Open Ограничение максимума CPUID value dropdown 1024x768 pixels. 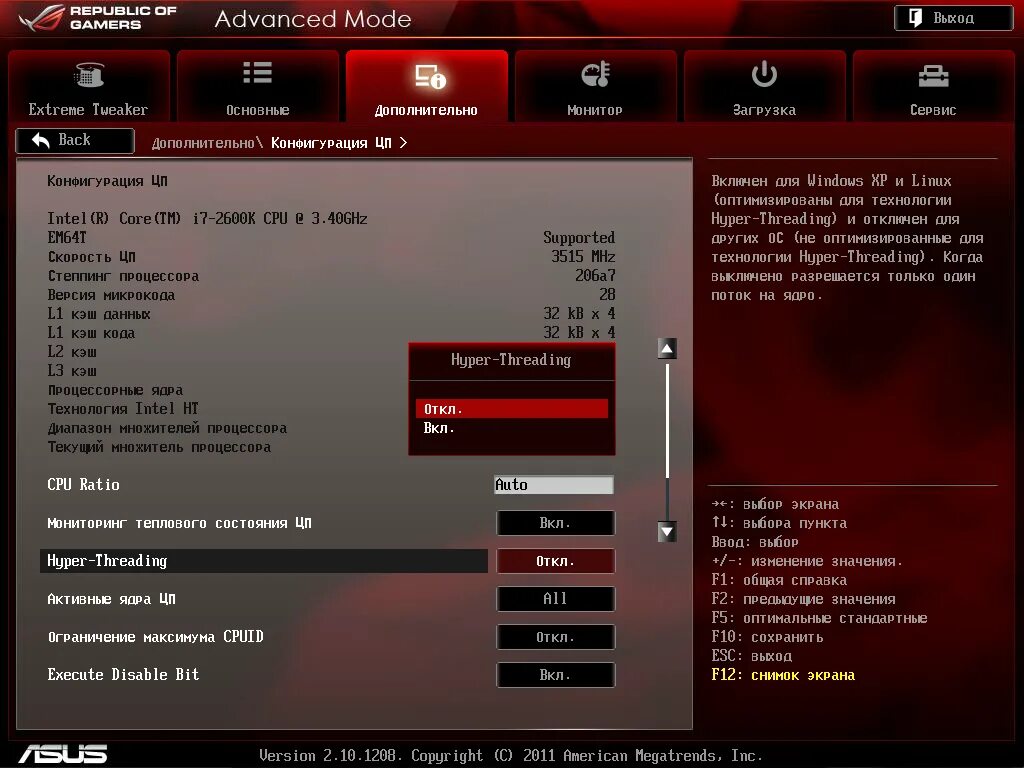coord(555,637)
